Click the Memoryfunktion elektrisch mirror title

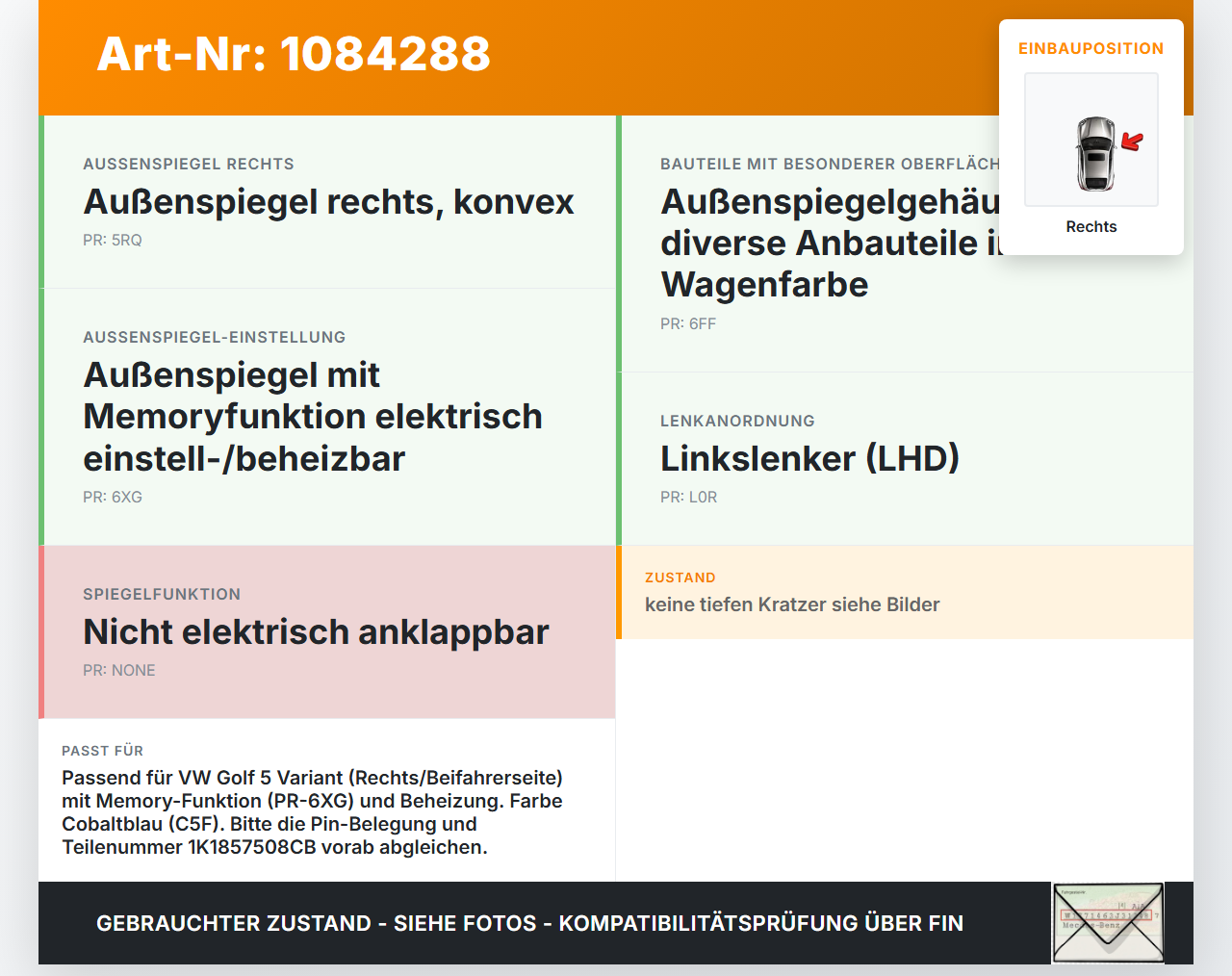click(x=313, y=417)
